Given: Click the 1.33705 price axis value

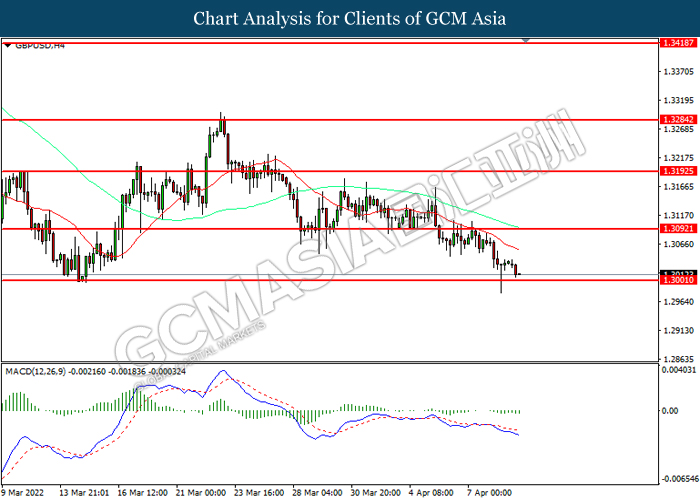Looking at the screenshot, I should coord(679,71).
